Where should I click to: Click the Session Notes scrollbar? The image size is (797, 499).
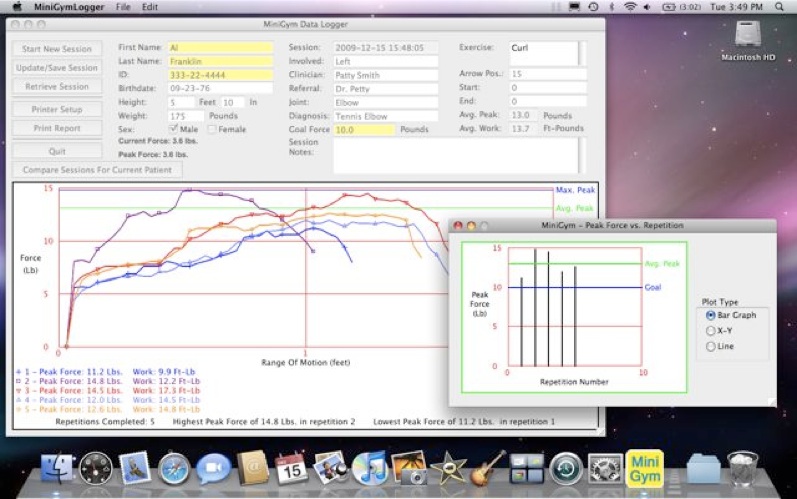(583, 155)
